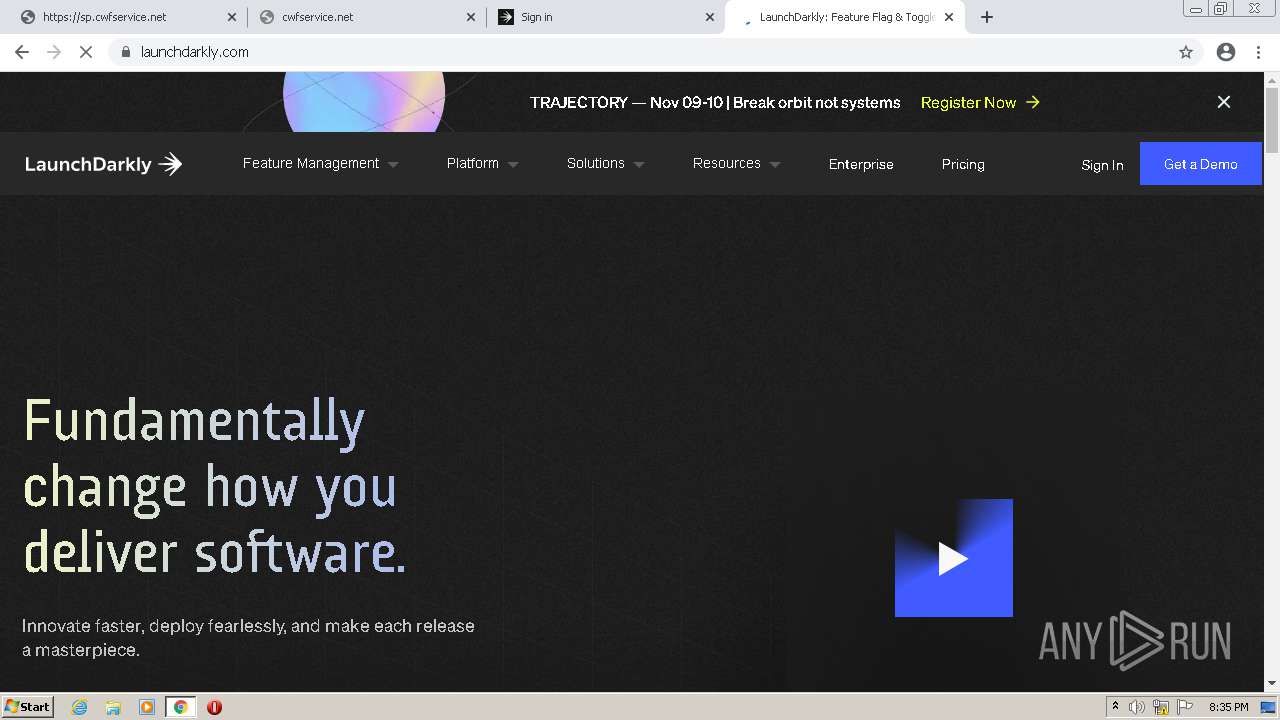Click the 8:35 PM clock
The width and height of the screenshot is (1280, 720).
1228,707
